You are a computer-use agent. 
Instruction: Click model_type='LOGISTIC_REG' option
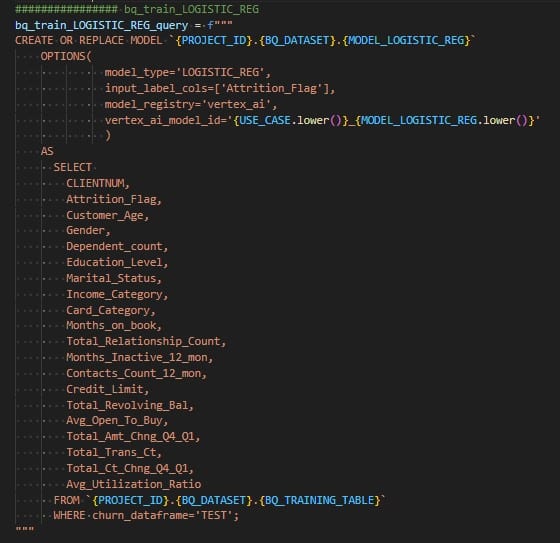(184, 73)
